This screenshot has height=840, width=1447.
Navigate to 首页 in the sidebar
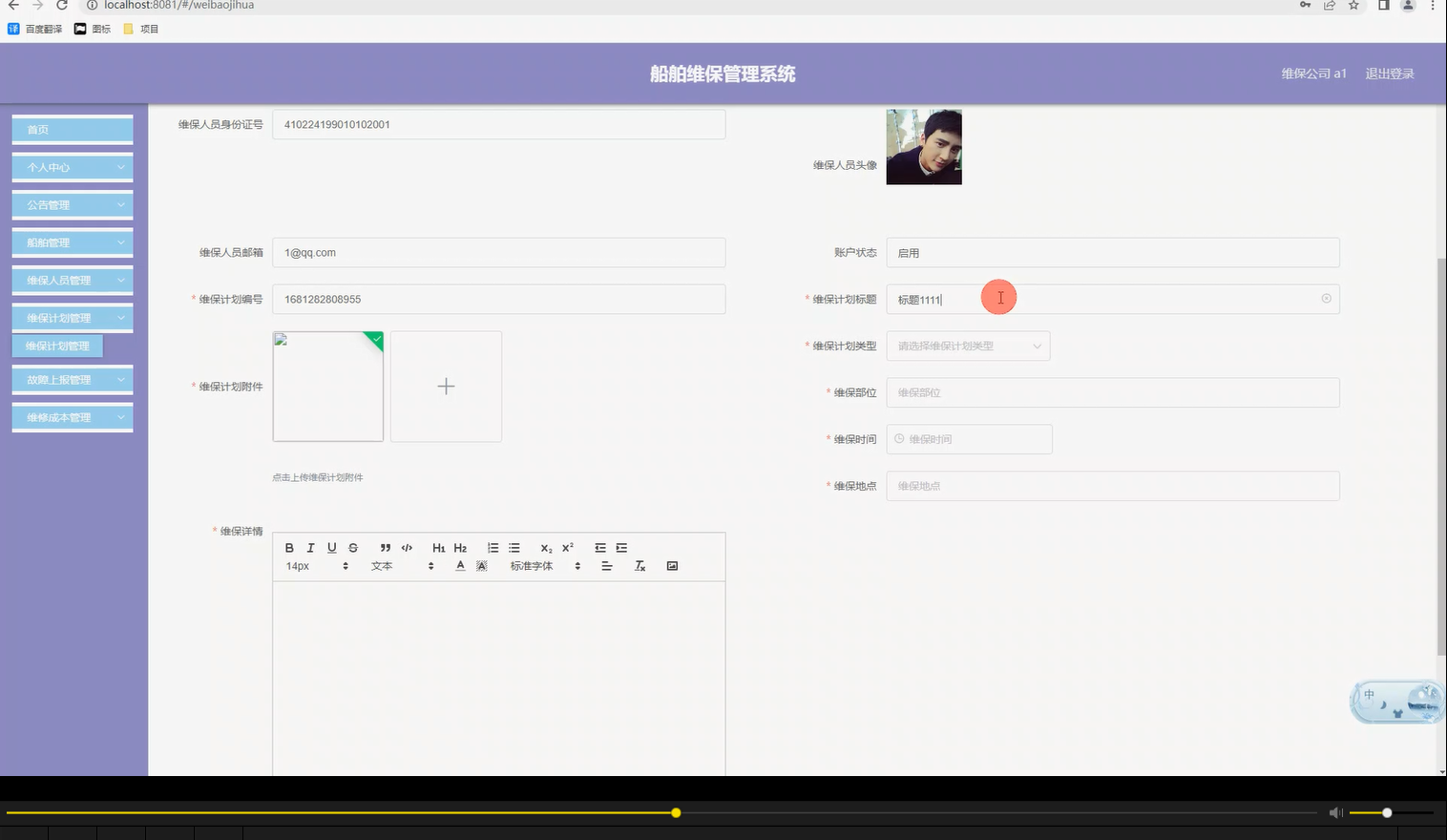72,129
